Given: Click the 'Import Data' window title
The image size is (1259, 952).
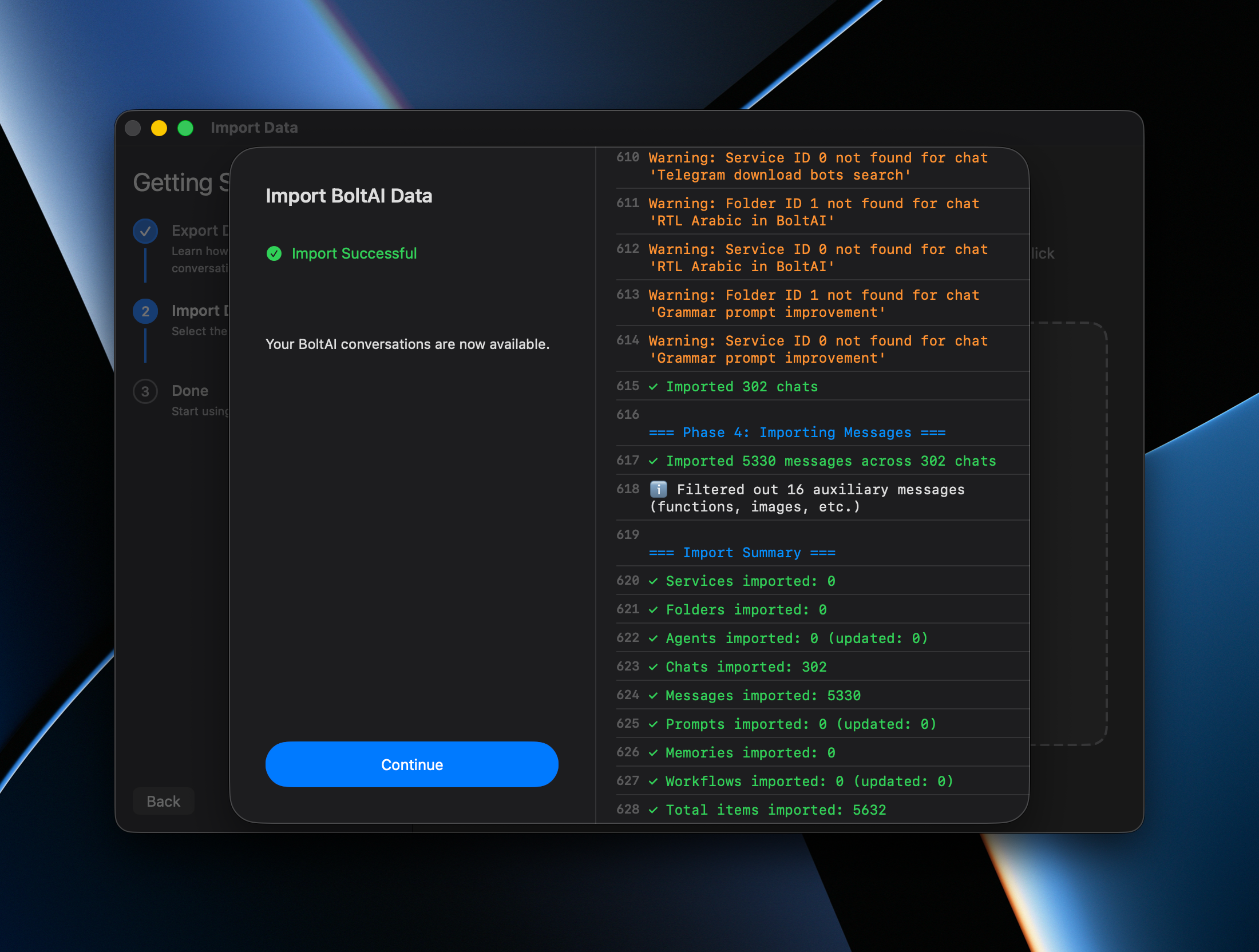Looking at the screenshot, I should tap(254, 128).
